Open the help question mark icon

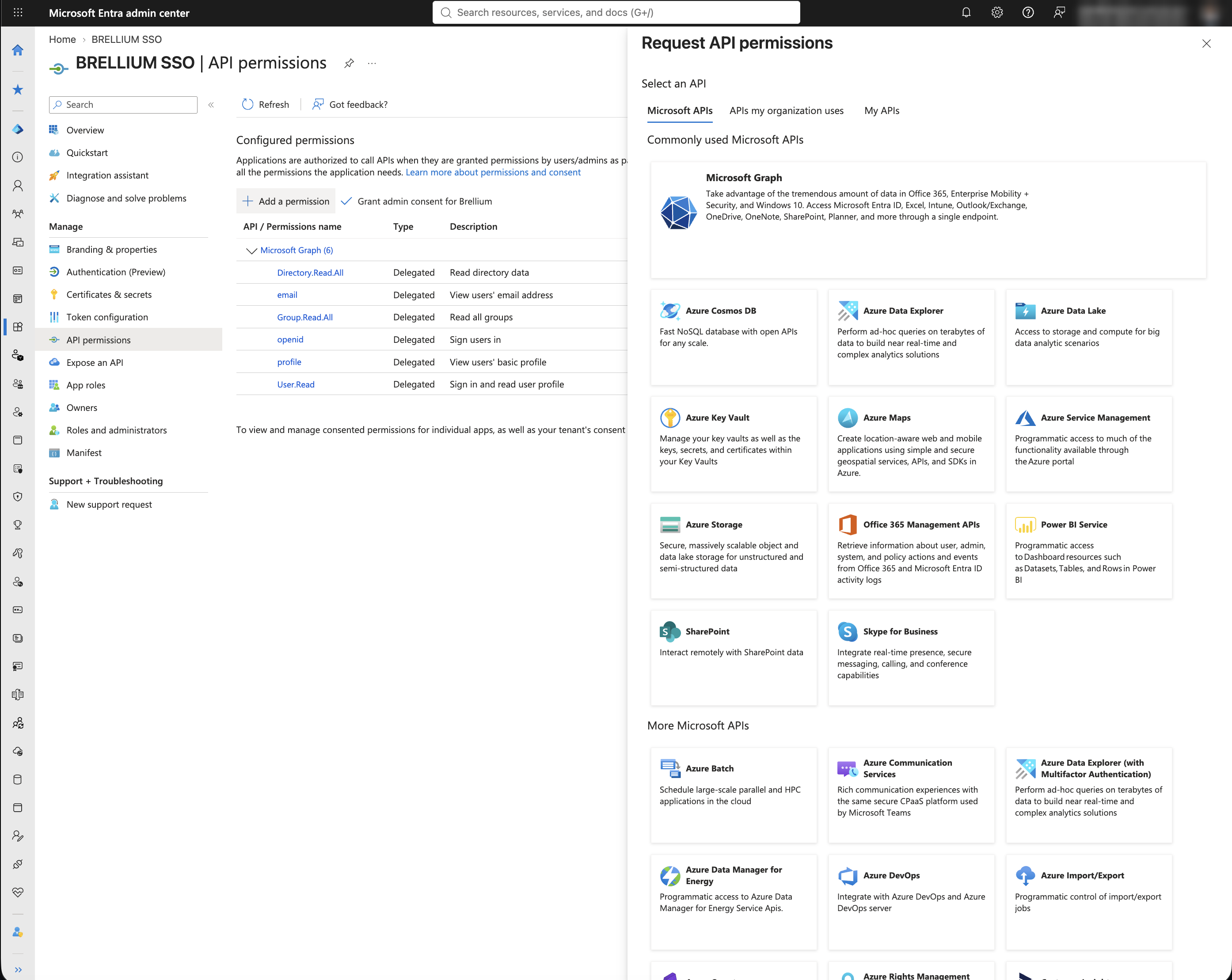pyautogui.click(x=1027, y=12)
